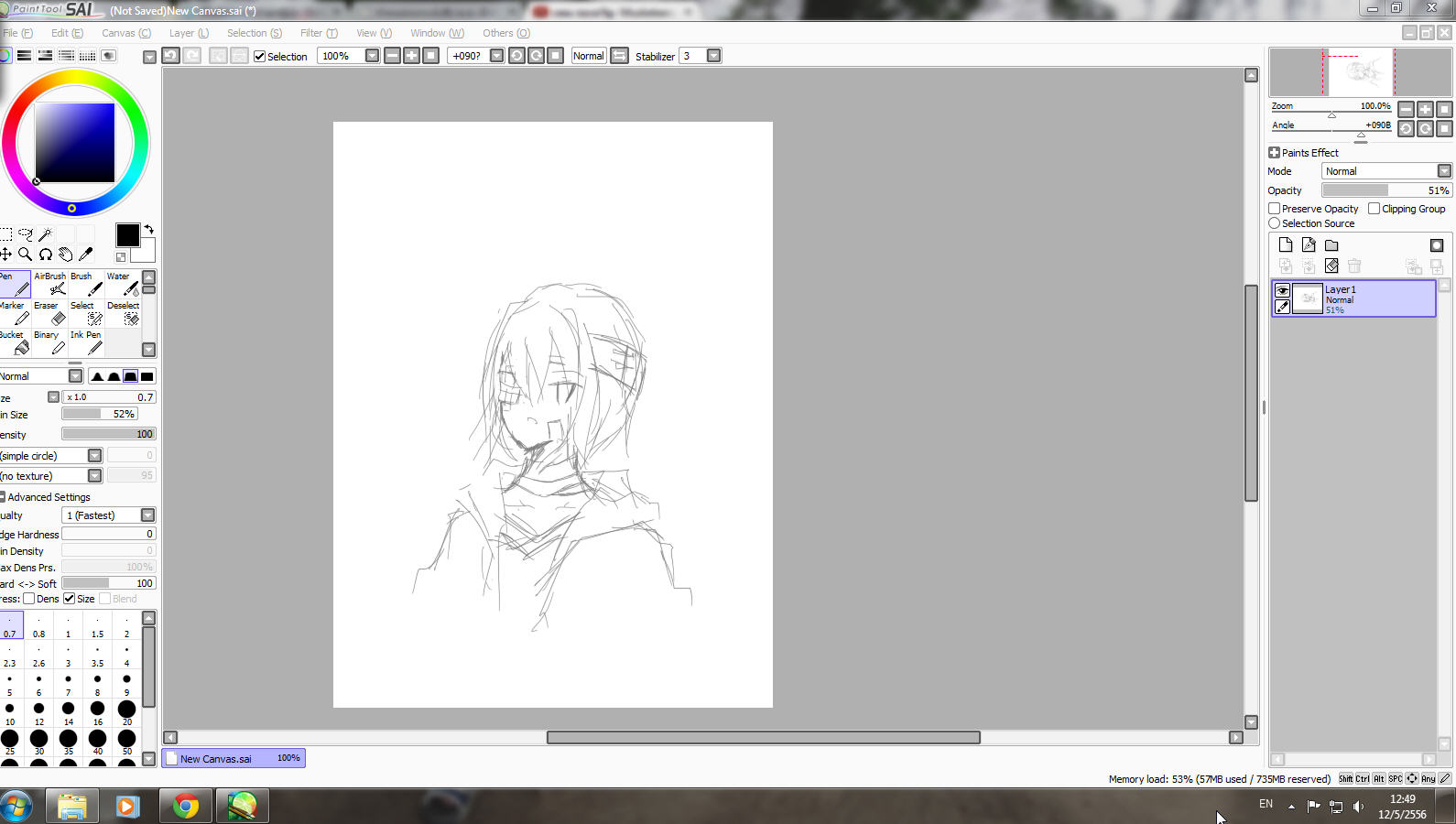The image size is (1456, 824).
Task: Open the Filter menu
Action: [319, 33]
